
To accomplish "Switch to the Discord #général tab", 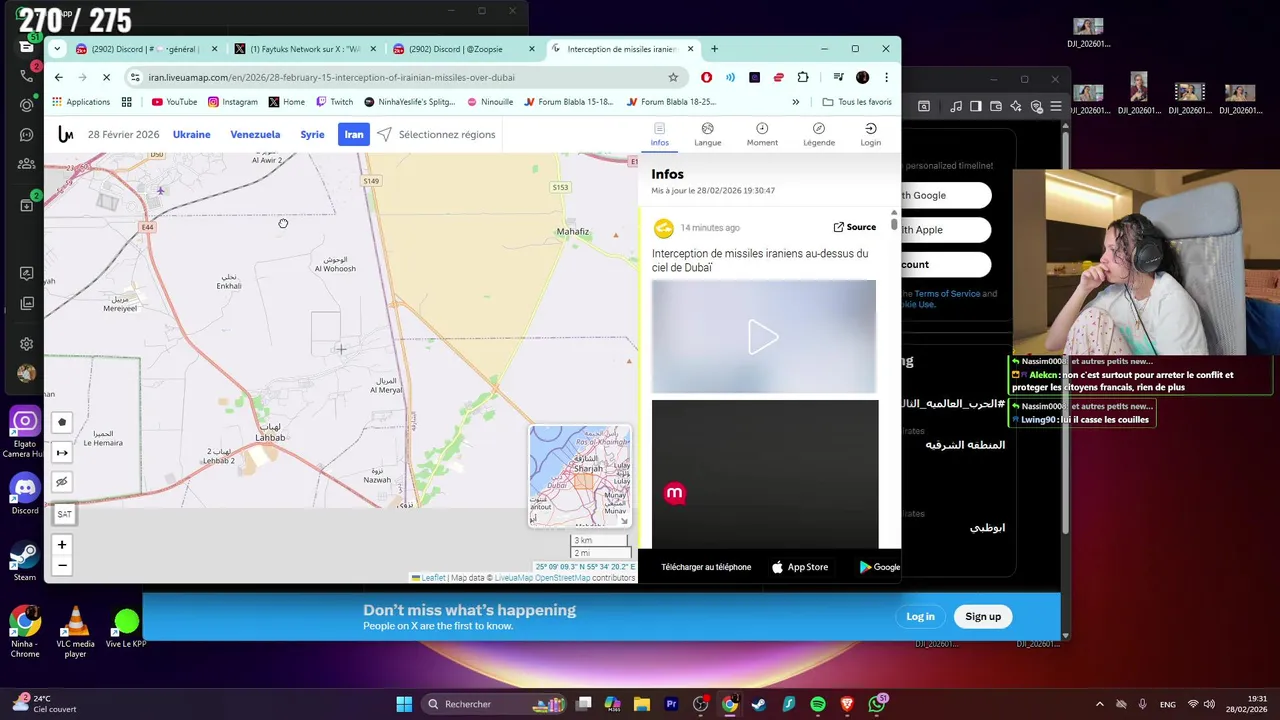I will pos(146,49).
